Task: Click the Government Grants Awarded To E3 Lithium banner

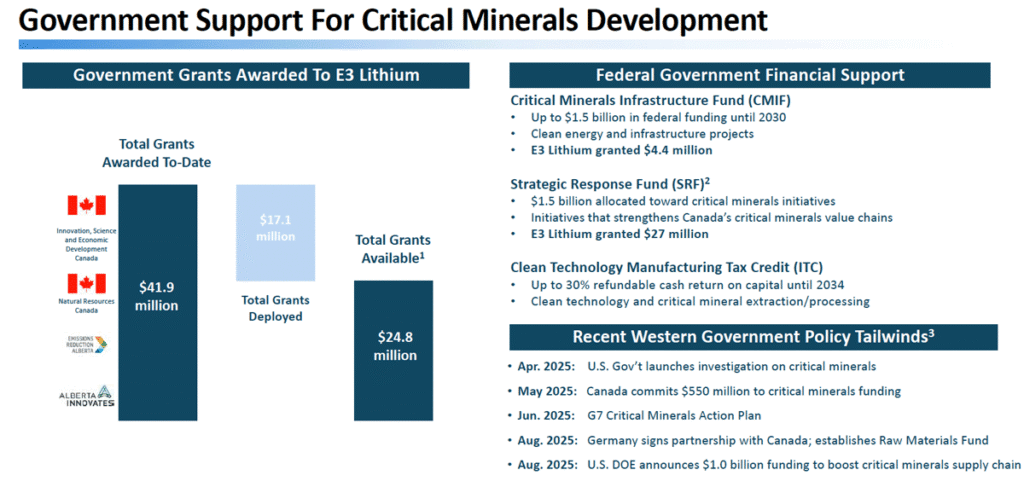Action: 244,76
